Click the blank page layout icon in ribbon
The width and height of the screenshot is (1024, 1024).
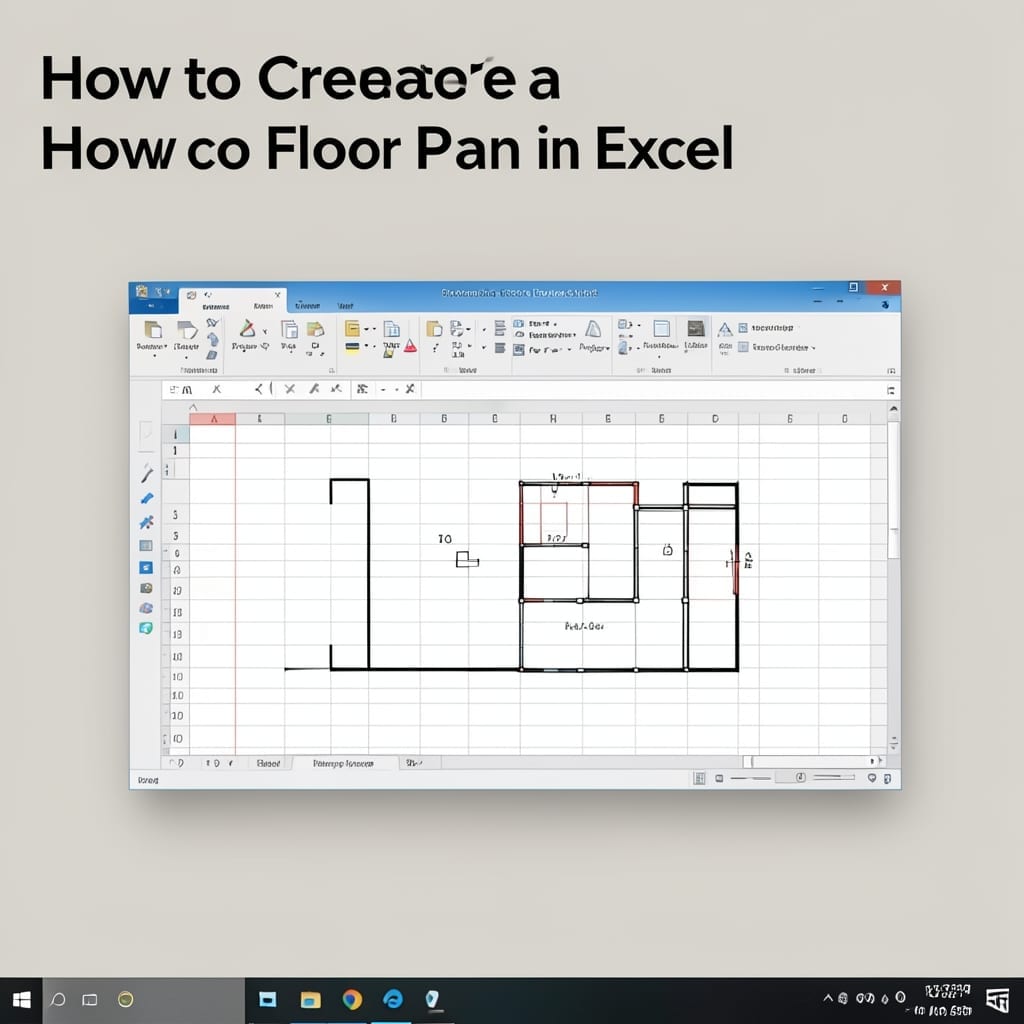coord(662,328)
